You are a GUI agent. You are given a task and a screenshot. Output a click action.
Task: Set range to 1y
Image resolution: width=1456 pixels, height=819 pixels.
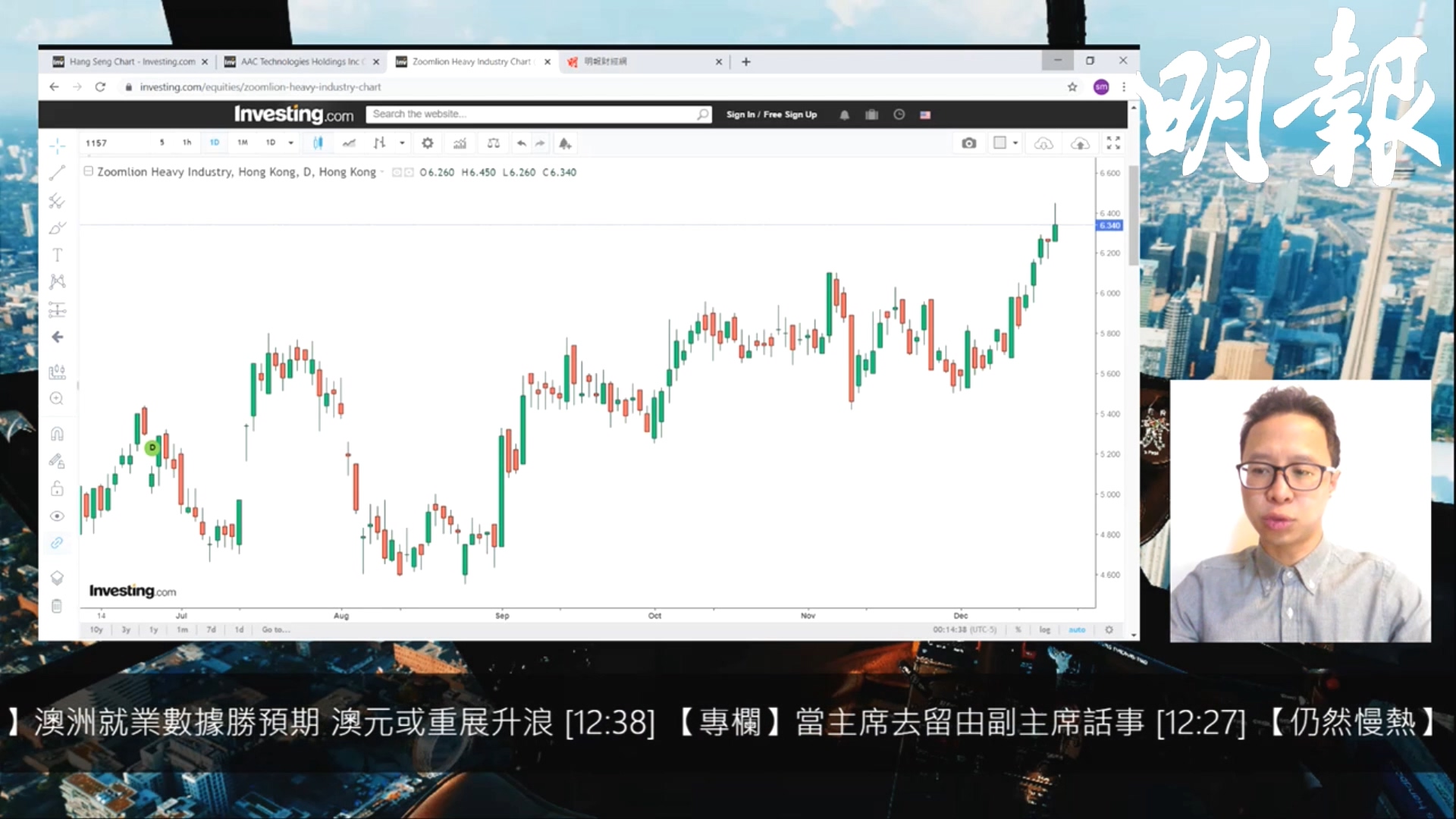tap(153, 629)
